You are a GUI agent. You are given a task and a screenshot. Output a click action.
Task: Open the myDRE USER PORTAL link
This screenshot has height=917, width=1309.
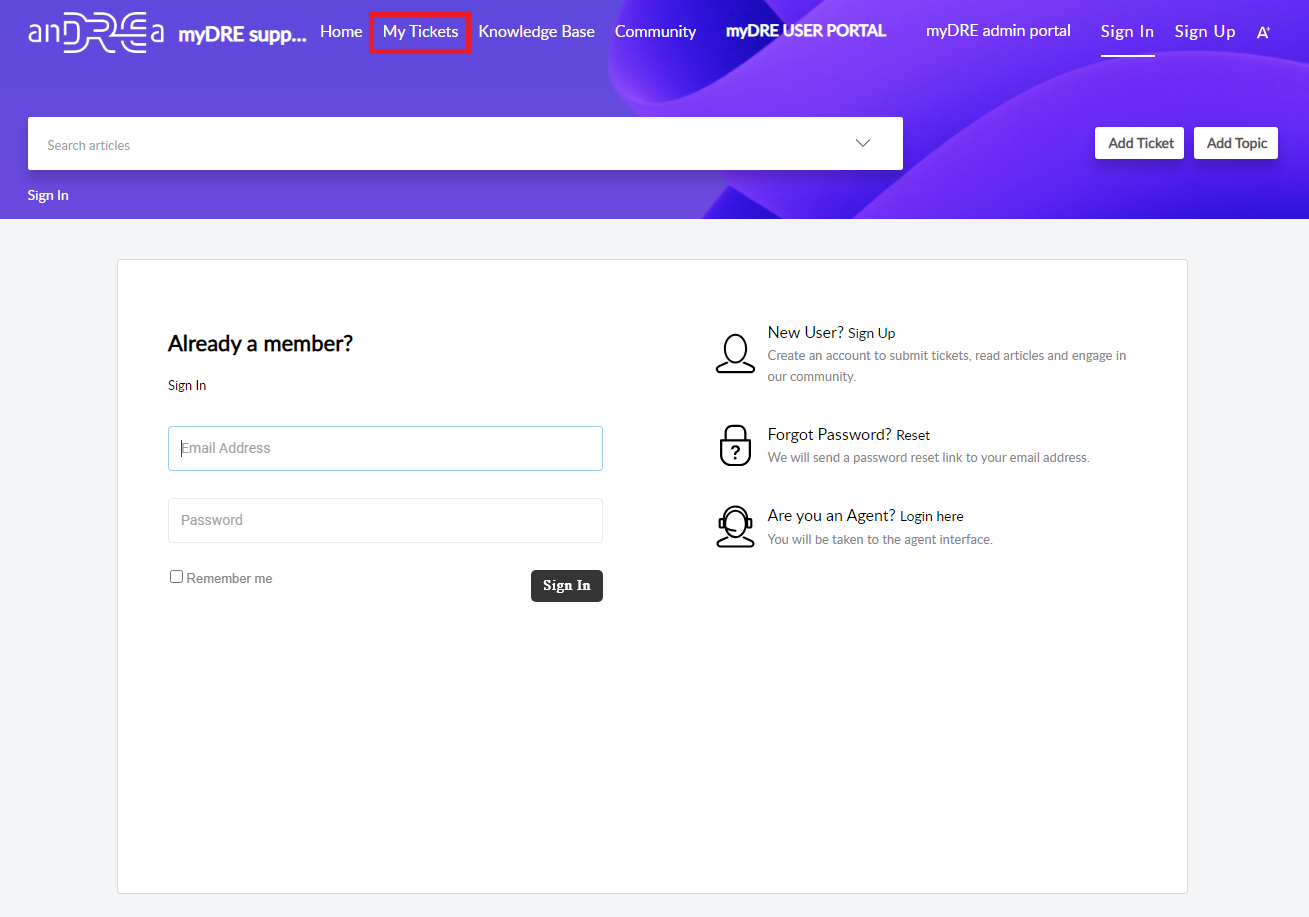(x=806, y=31)
